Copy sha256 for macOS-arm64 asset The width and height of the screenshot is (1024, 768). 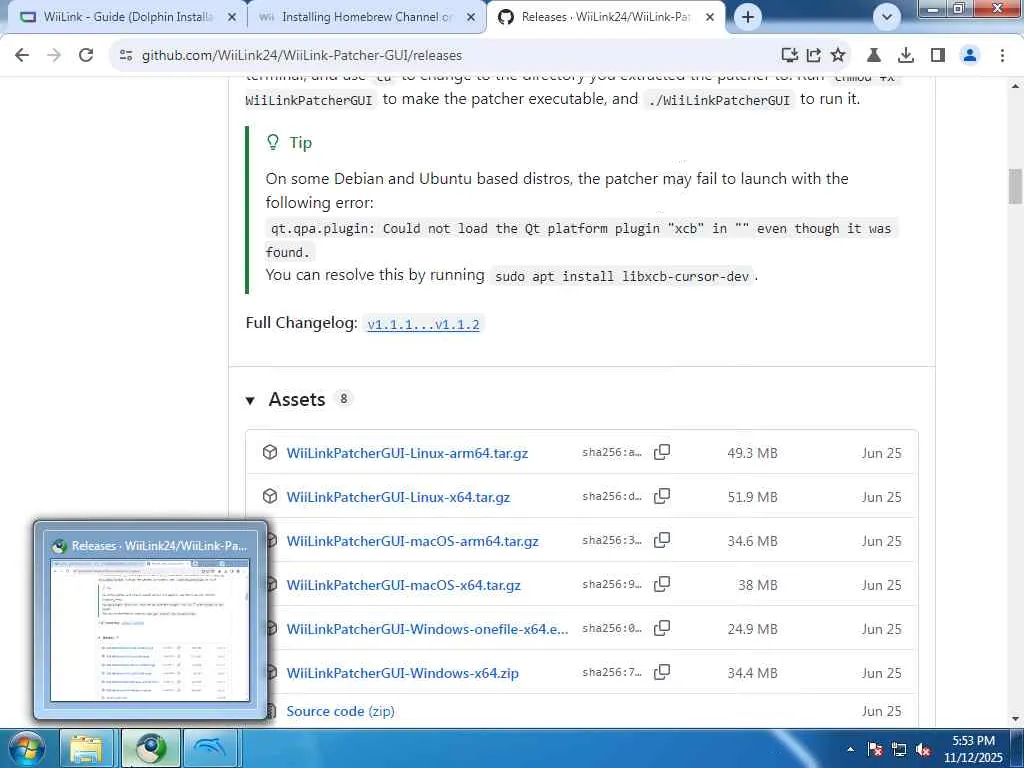point(662,539)
